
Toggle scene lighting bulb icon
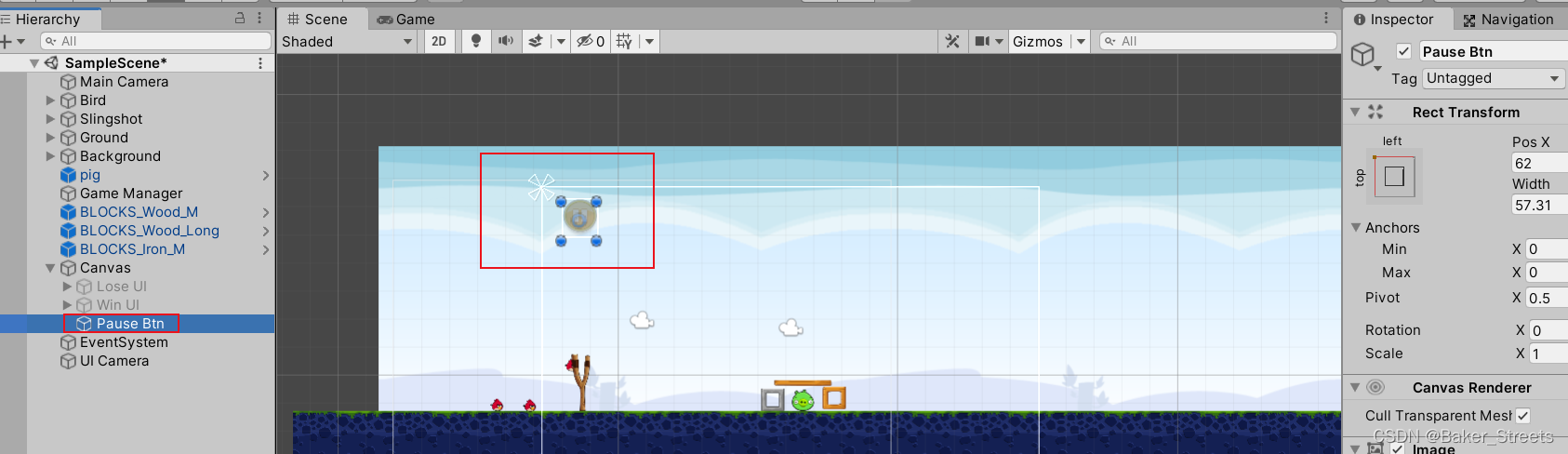[x=476, y=41]
